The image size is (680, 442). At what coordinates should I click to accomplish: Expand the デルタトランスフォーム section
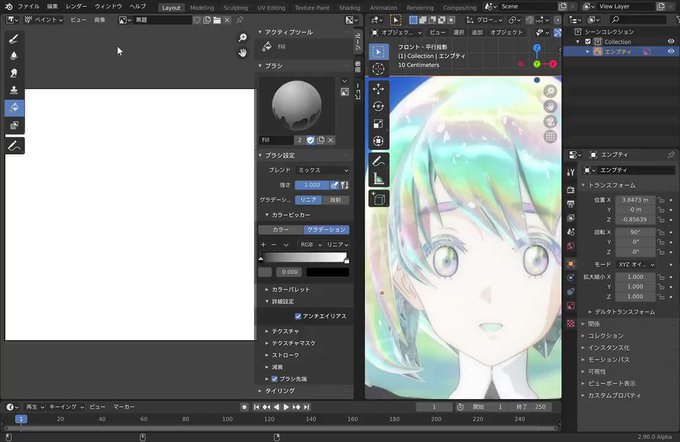624,312
